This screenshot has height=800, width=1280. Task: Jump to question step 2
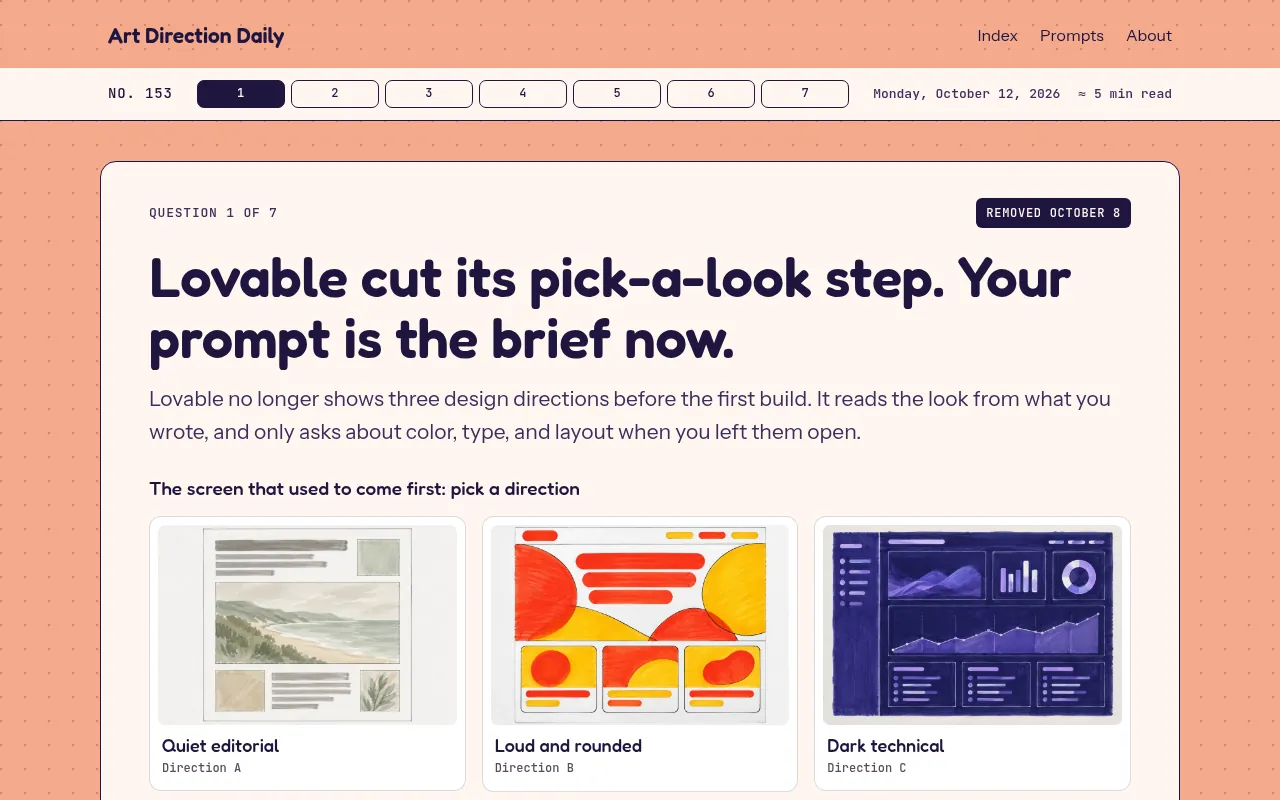(335, 94)
